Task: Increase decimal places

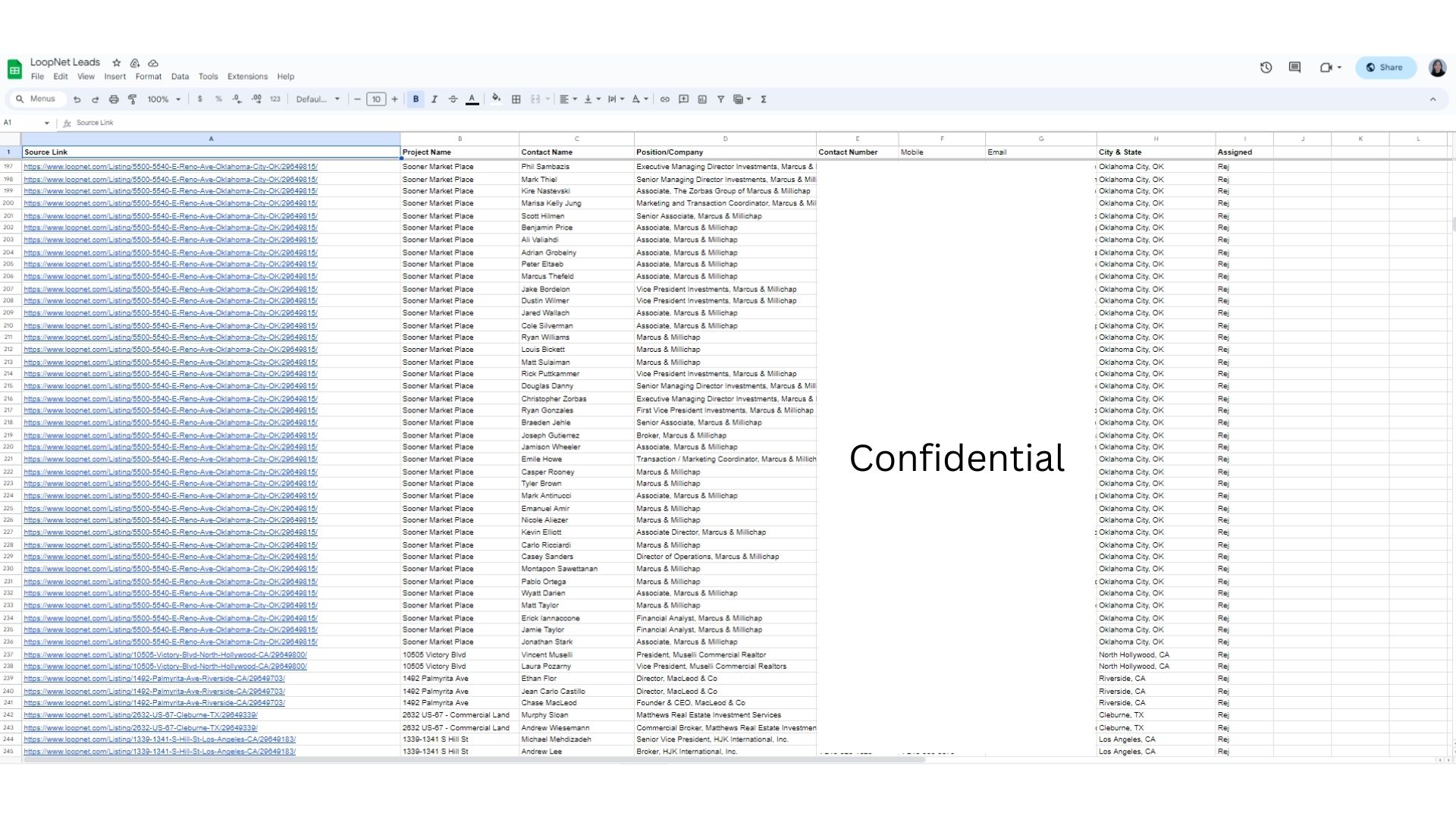Action: click(x=256, y=99)
